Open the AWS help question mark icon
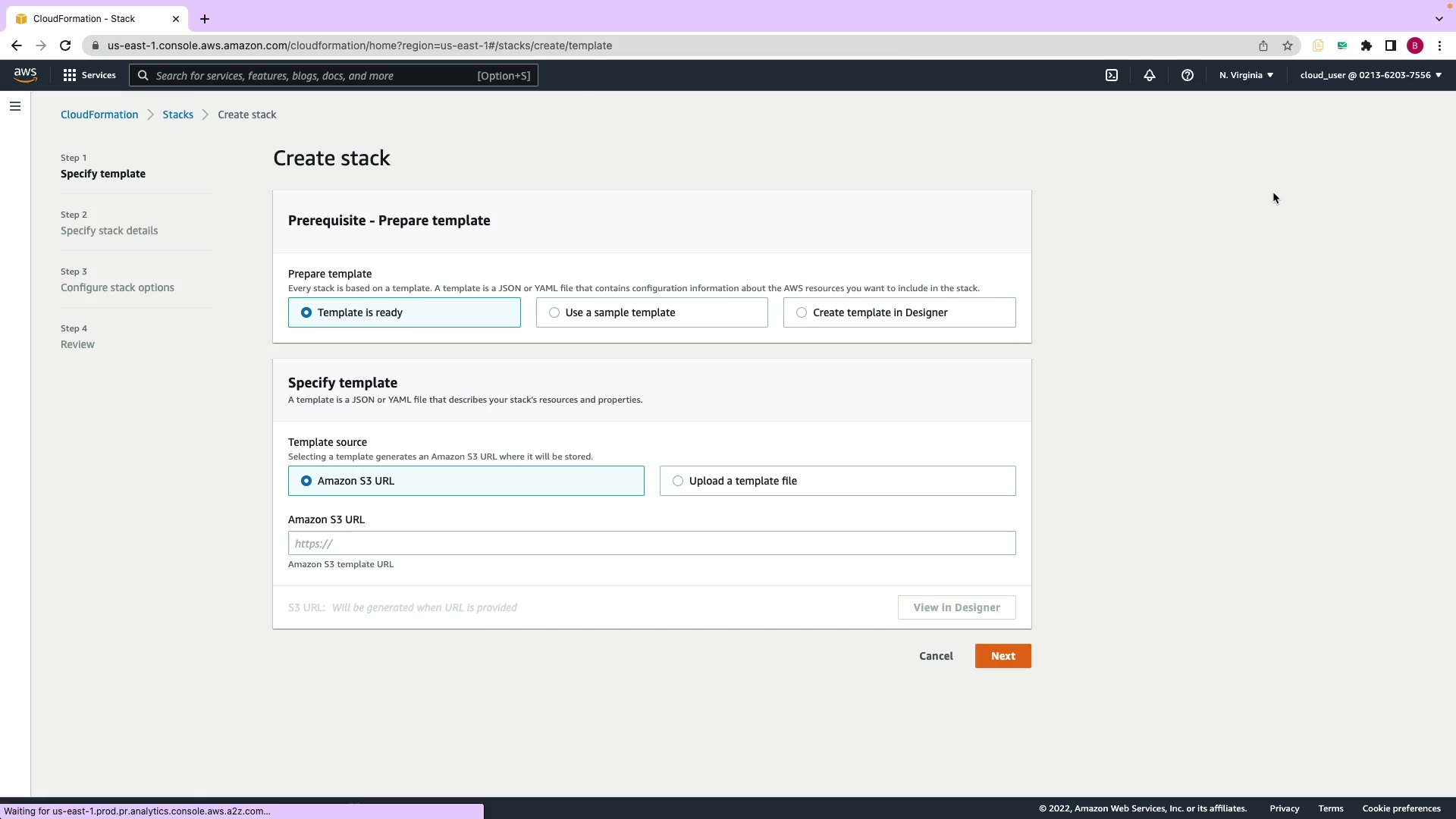1456x819 pixels. coord(1188,75)
